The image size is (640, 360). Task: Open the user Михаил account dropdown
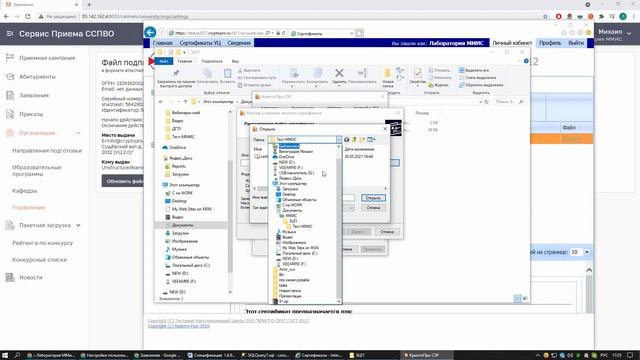click(629, 32)
